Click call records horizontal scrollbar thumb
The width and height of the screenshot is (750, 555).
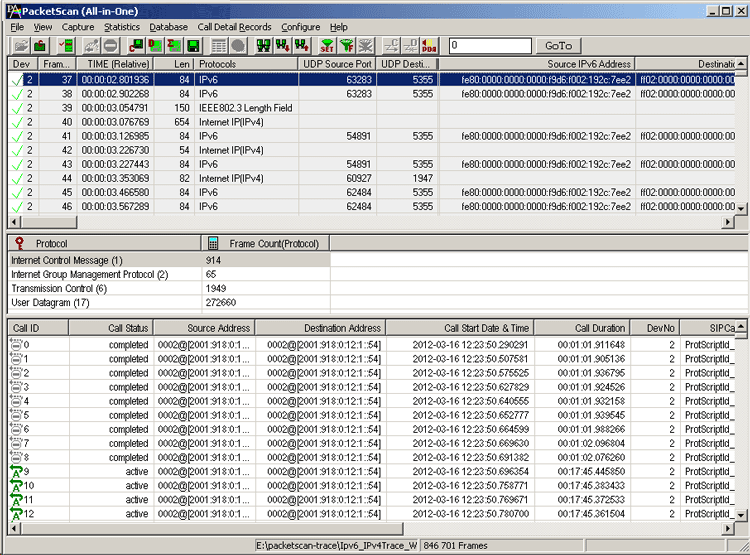point(213,529)
